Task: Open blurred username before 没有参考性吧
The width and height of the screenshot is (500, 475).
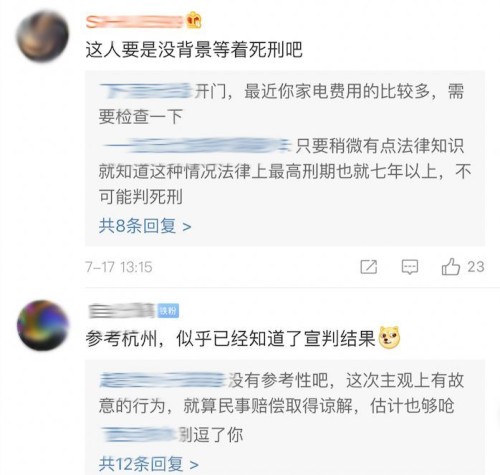Action: click(163, 380)
